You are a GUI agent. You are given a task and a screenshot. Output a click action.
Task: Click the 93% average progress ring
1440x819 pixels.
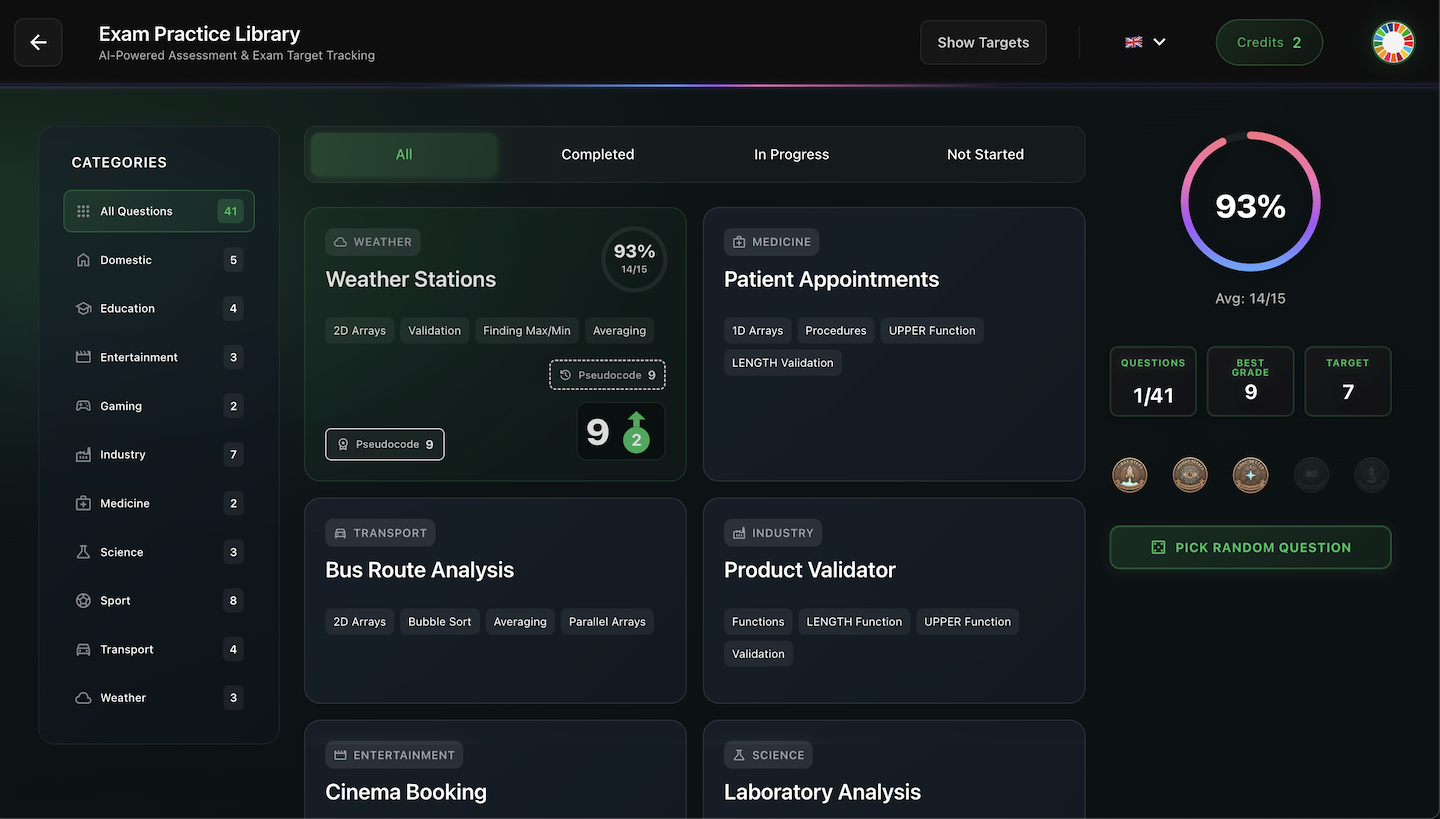click(1250, 201)
